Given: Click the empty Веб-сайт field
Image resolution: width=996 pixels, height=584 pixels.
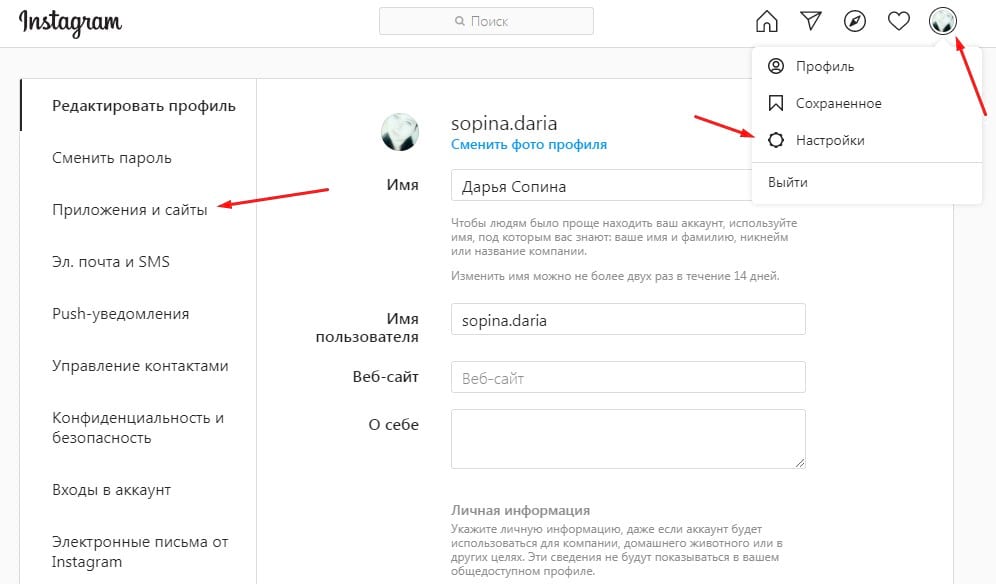Looking at the screenshot, I should (628, 377).
